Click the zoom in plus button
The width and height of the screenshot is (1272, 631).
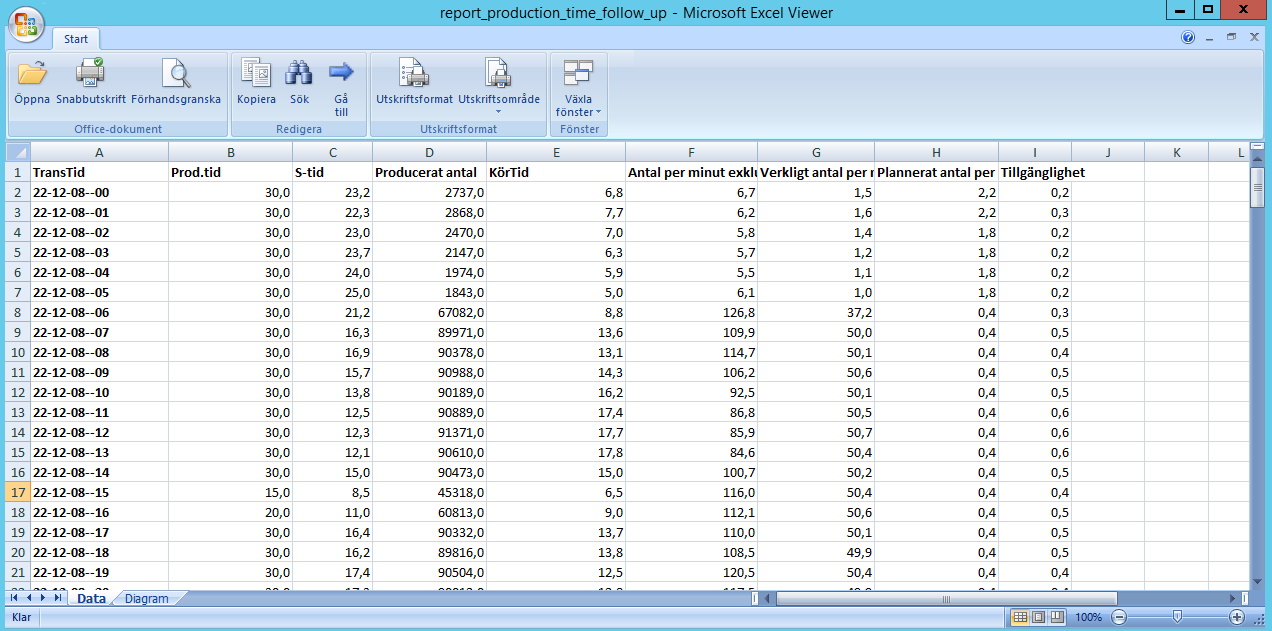(x=1237, y=617)
